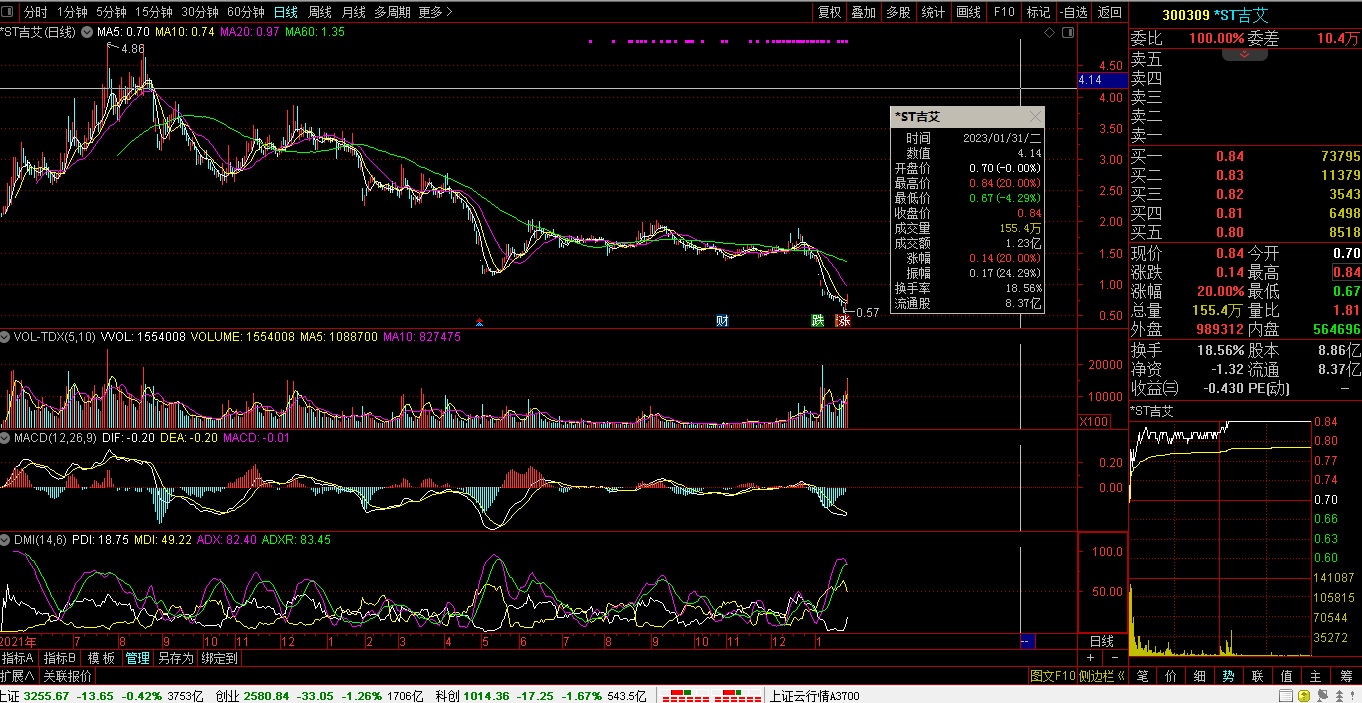The image size is (1362, 703).
Task: Close the *ST吉艾 data info popup
Action: [x=1035, y=117]
